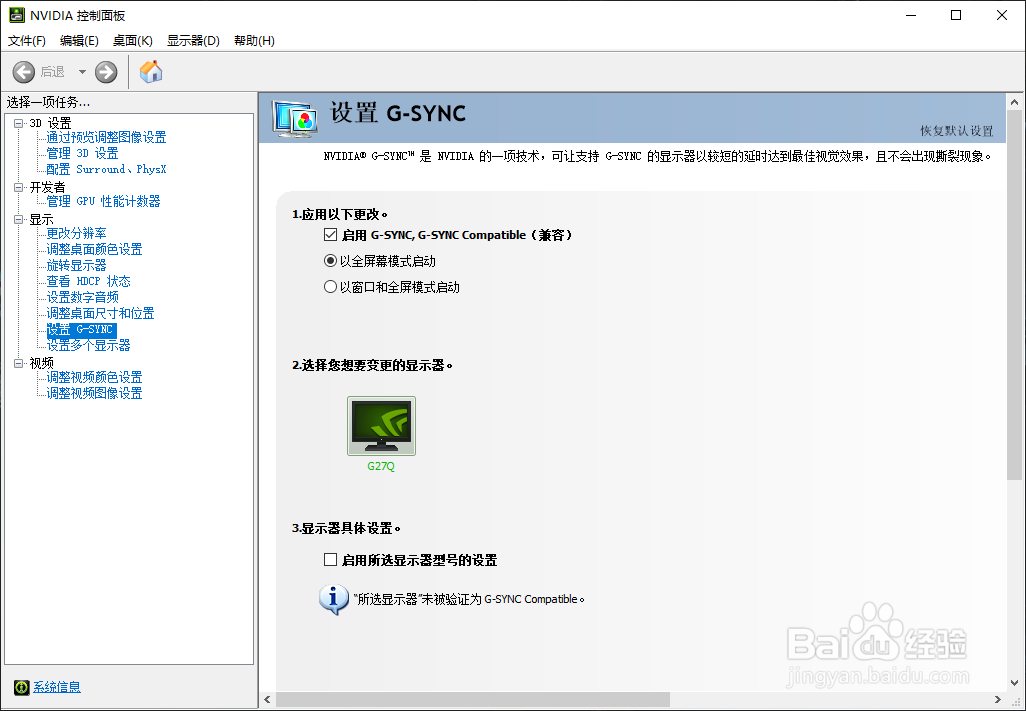
Task: Open 管理 3D 设置
Action: pos(82,153)
